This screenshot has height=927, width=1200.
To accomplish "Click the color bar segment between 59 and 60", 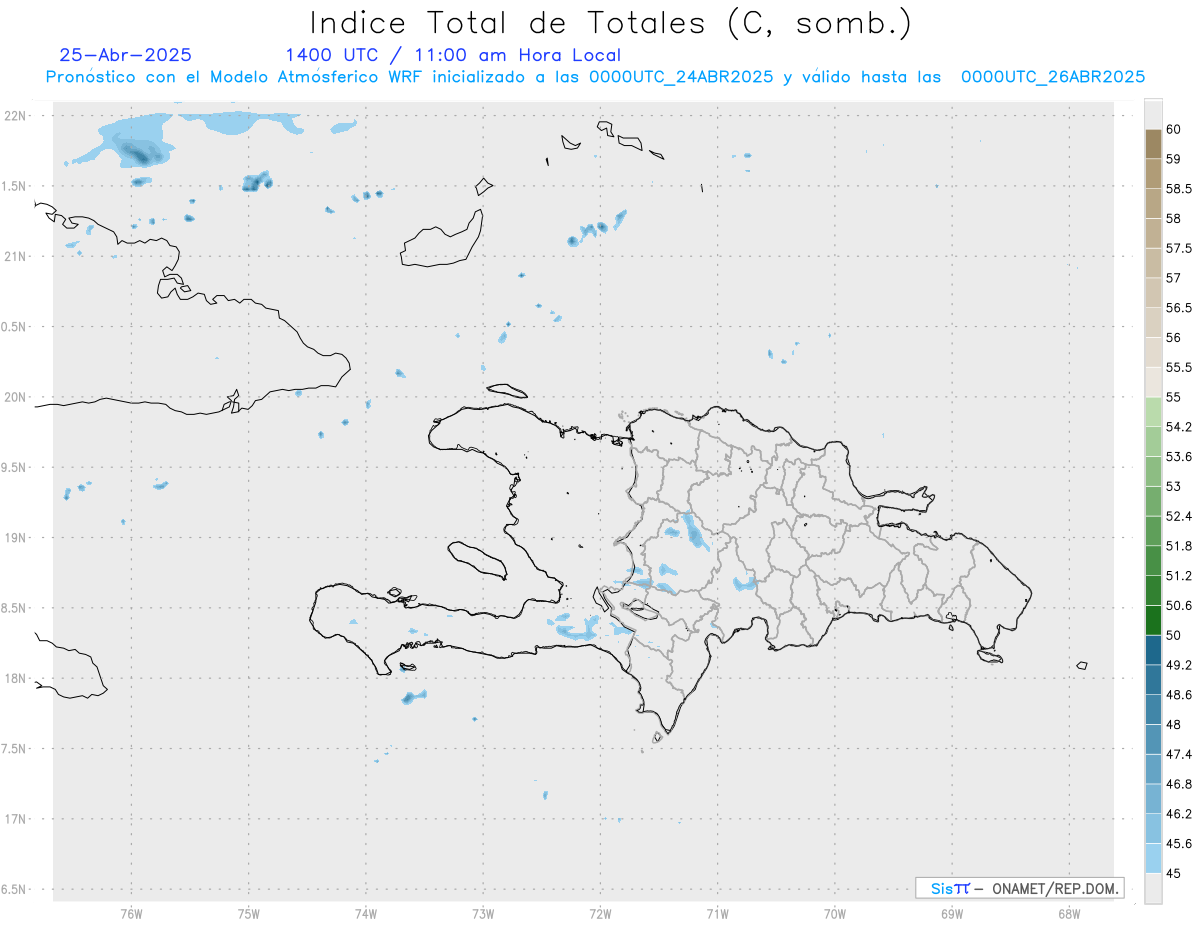I will pos(1153,144).
